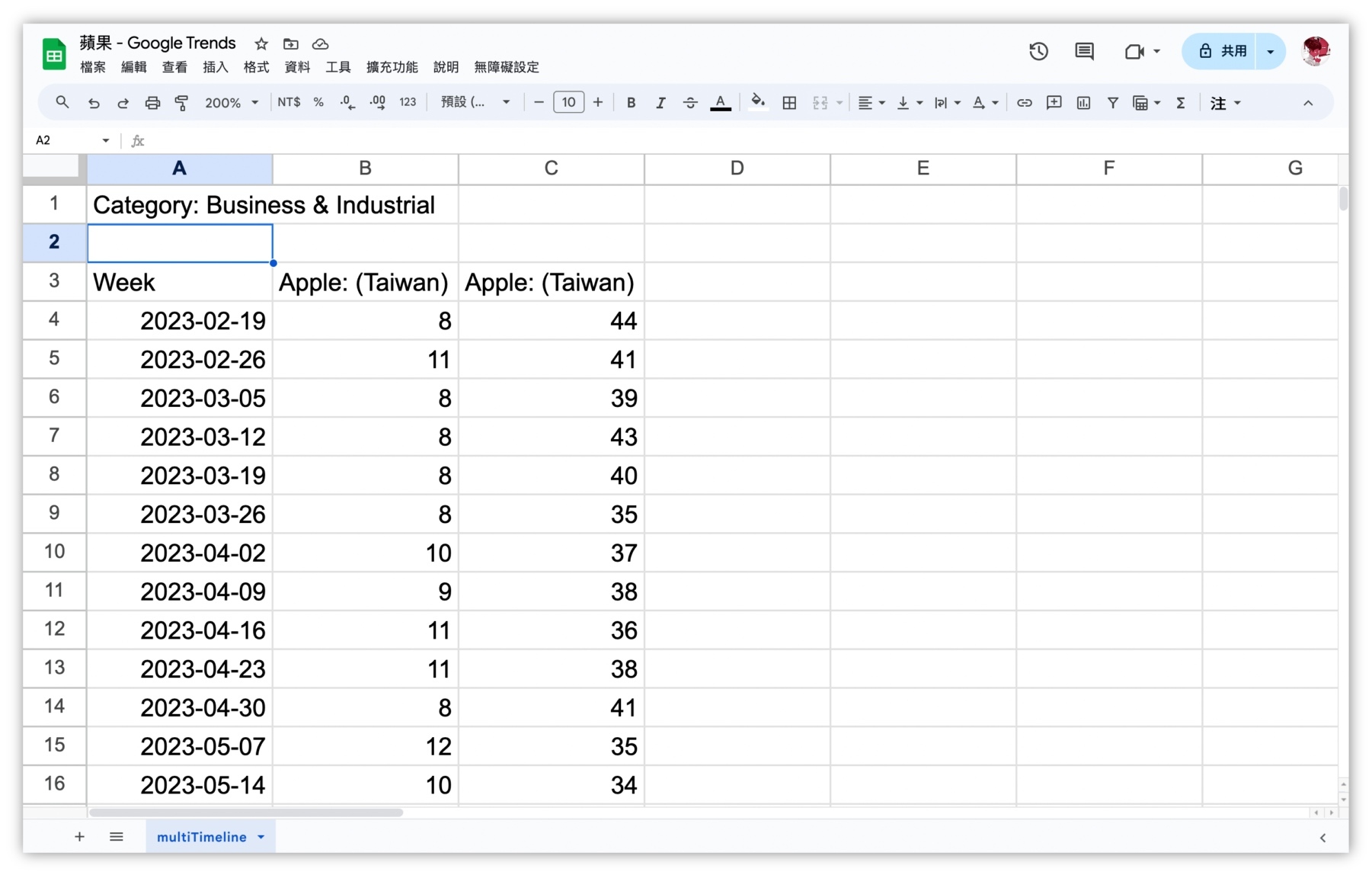
Task: Open the fill color bucket picker
Action: click(x=757, y=103)
